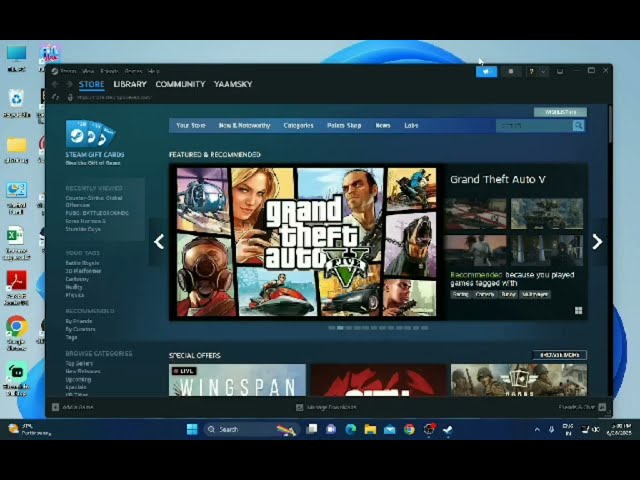The height and width of the screenshot is (480, 640).
Task: Open the By Friends recommendations
Action: [79, 321]
